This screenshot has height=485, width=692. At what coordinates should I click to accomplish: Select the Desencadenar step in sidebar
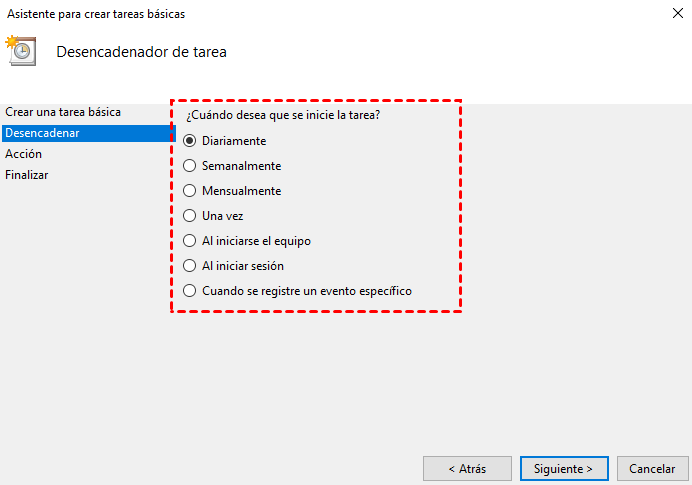point(42,133)
